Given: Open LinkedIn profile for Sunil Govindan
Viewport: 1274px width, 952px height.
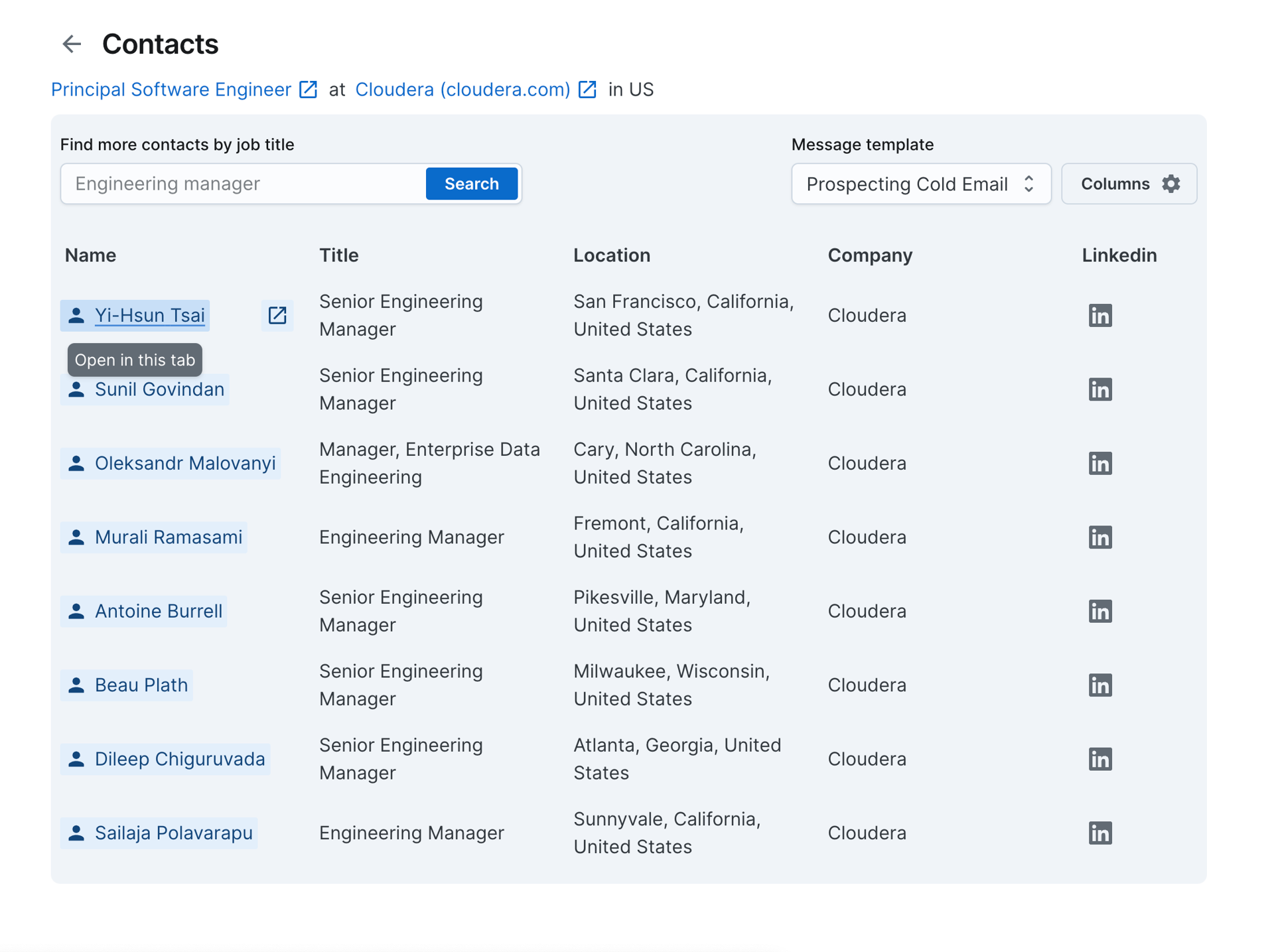Looking at the screenshot, I should pyautogui.click(x=1100, y=389).
